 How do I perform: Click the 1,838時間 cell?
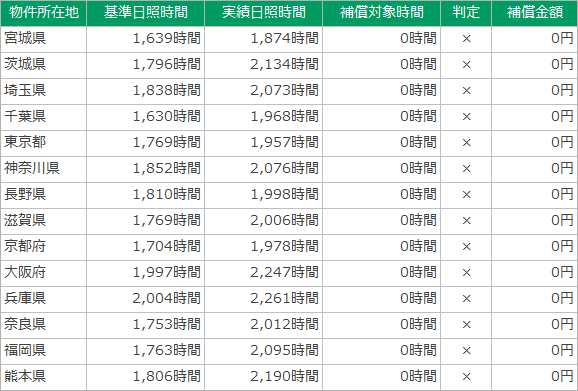pos(146,91)
